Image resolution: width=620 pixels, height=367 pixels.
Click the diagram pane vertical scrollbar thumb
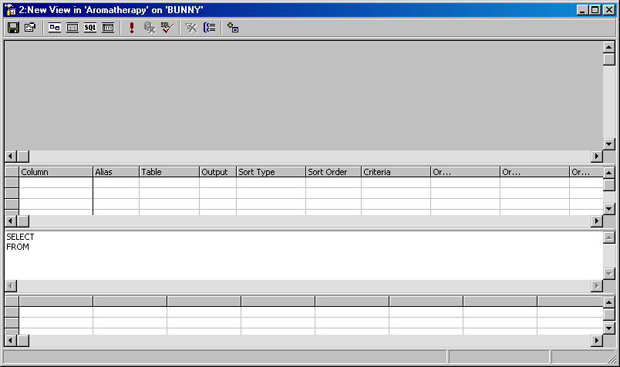tap(609, 59)
